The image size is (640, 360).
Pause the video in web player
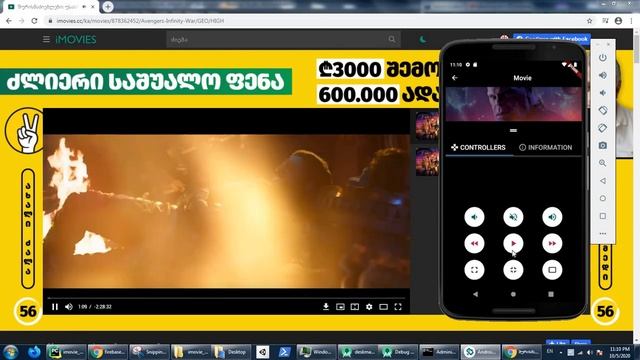coord(55,307)
